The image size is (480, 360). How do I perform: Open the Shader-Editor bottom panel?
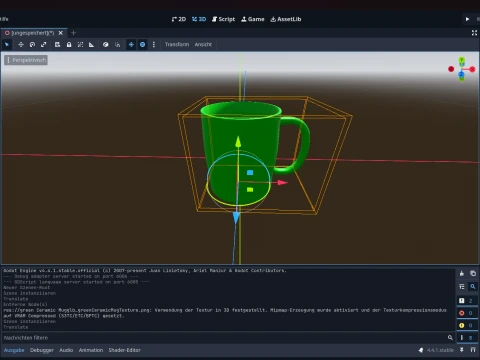tap(124, 350)
